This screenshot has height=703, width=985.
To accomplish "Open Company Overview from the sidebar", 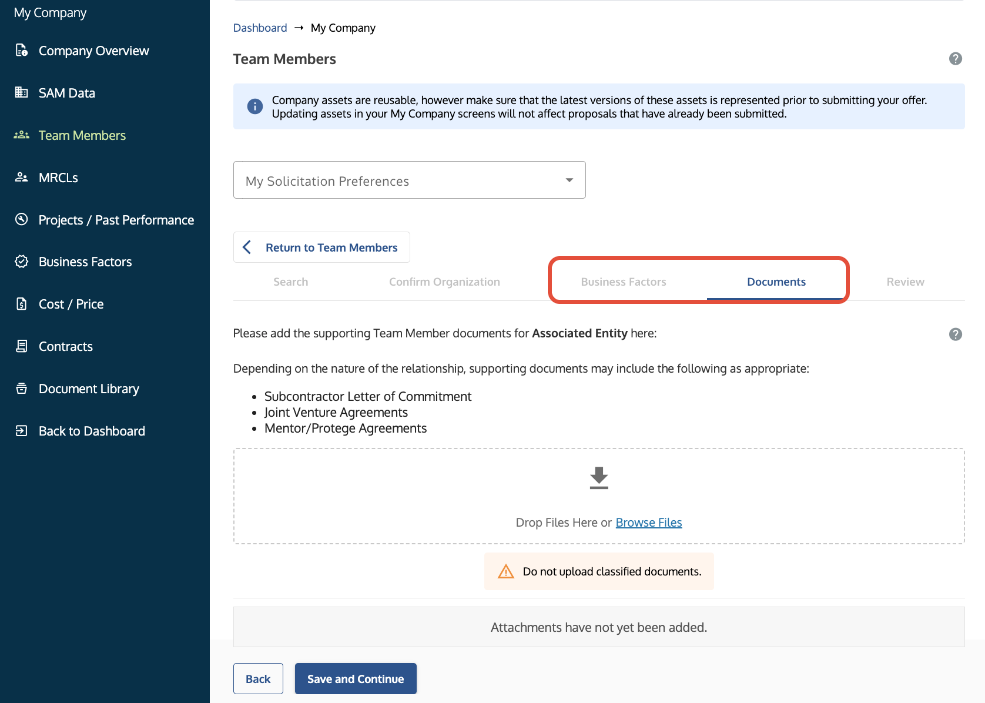I will coord(93,50).
